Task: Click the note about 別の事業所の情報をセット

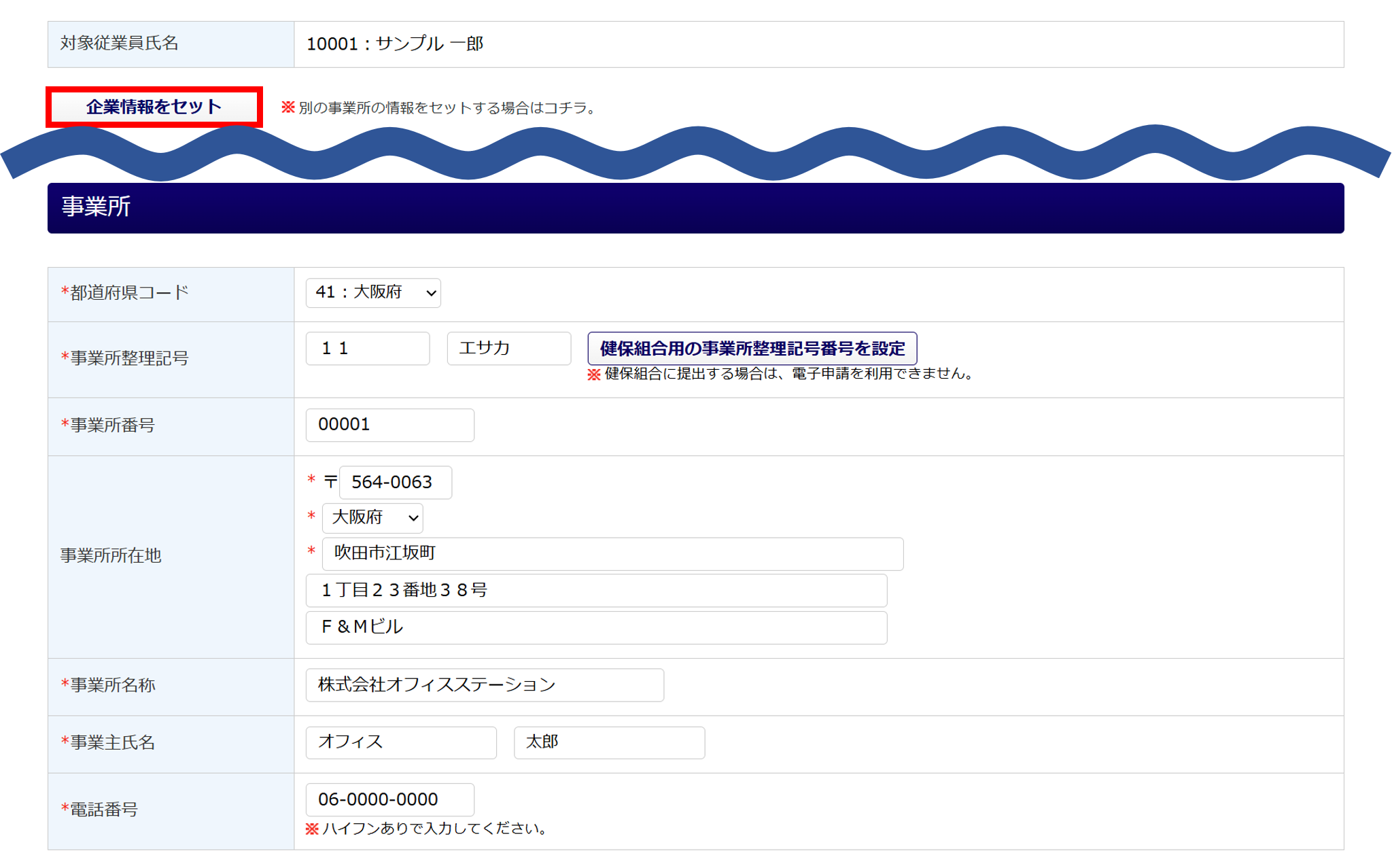Action: [x=440, y=108]
